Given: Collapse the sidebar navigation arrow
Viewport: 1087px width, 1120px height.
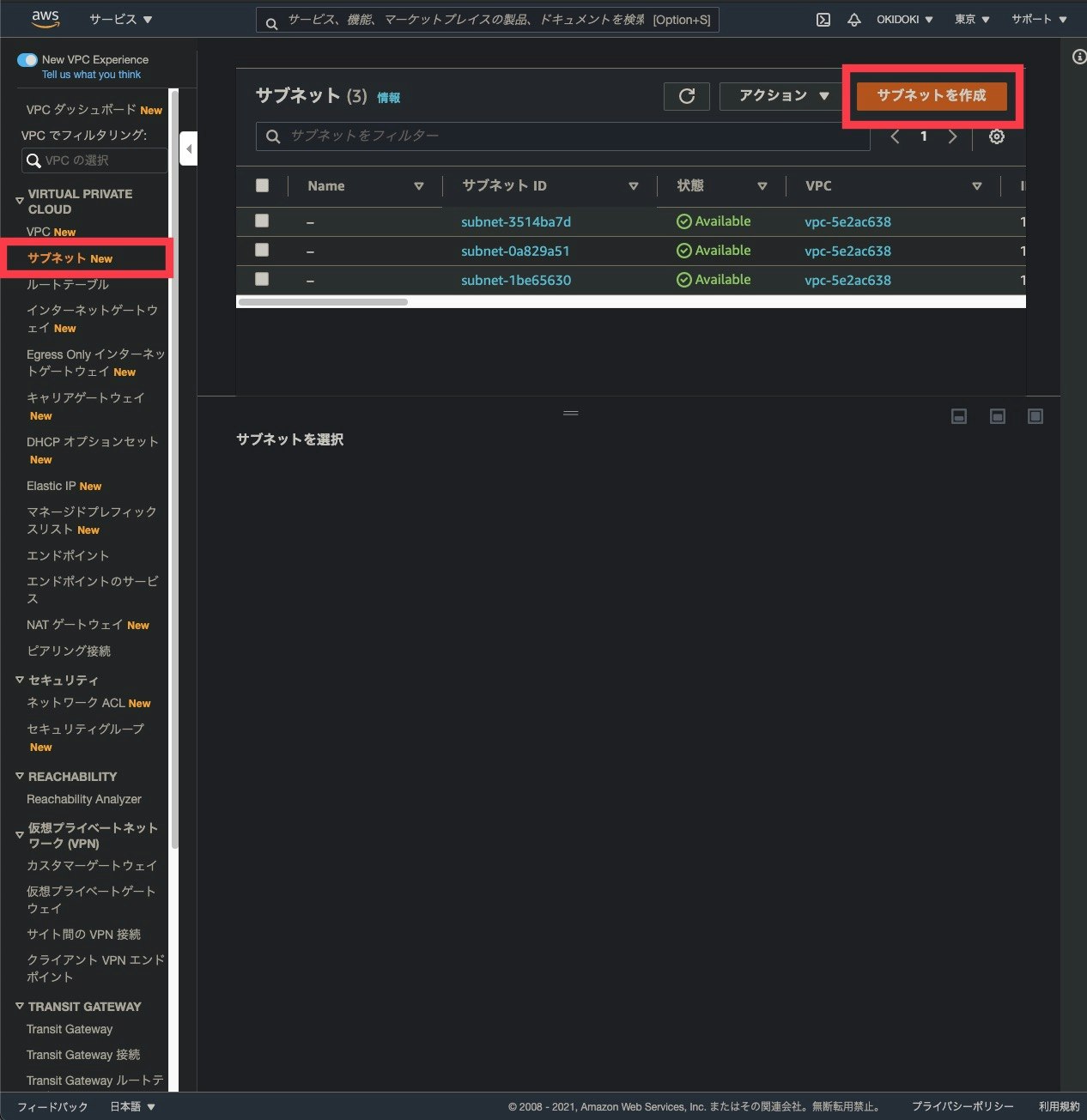Looking at the screenshot, I should point(189,149).
